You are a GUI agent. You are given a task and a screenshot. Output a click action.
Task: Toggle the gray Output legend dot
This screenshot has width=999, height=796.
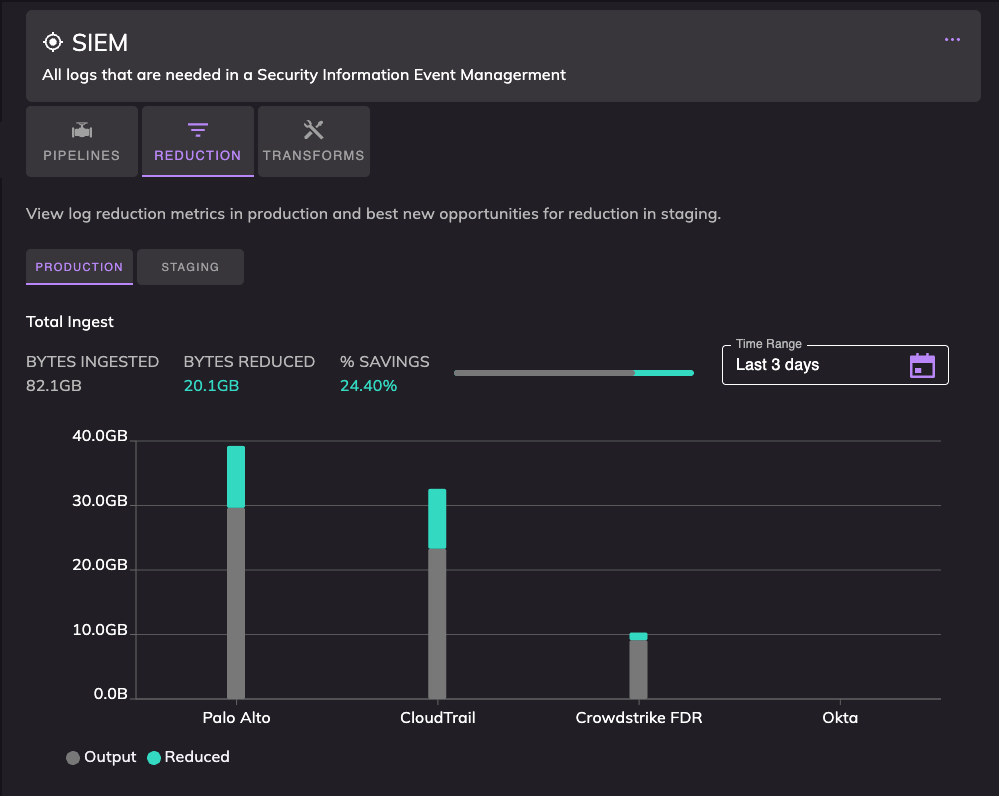tap(73, 758)
